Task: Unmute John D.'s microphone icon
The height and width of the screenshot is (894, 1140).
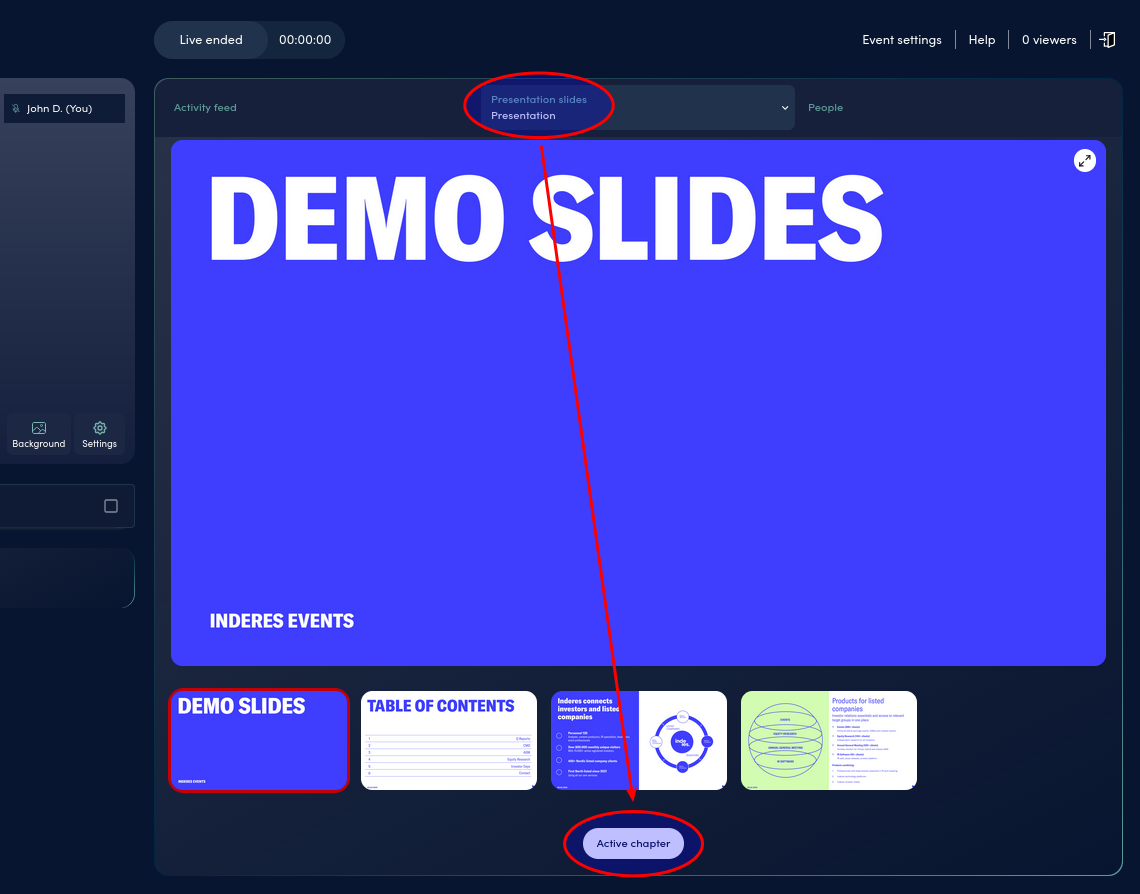Action: [x=14, y=108]
